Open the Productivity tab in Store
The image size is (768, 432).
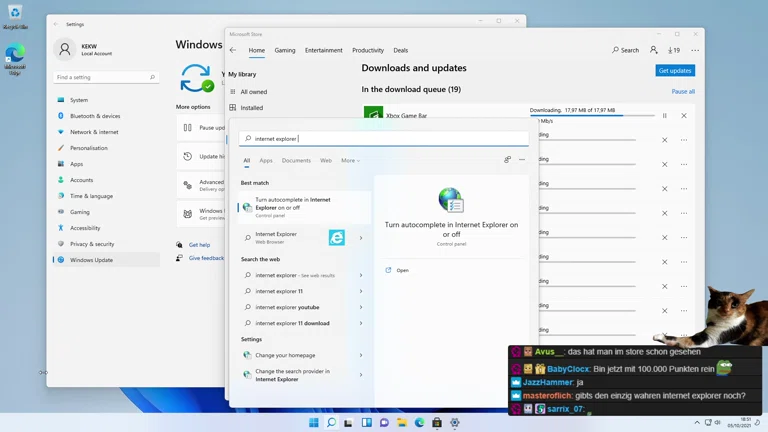368,50
